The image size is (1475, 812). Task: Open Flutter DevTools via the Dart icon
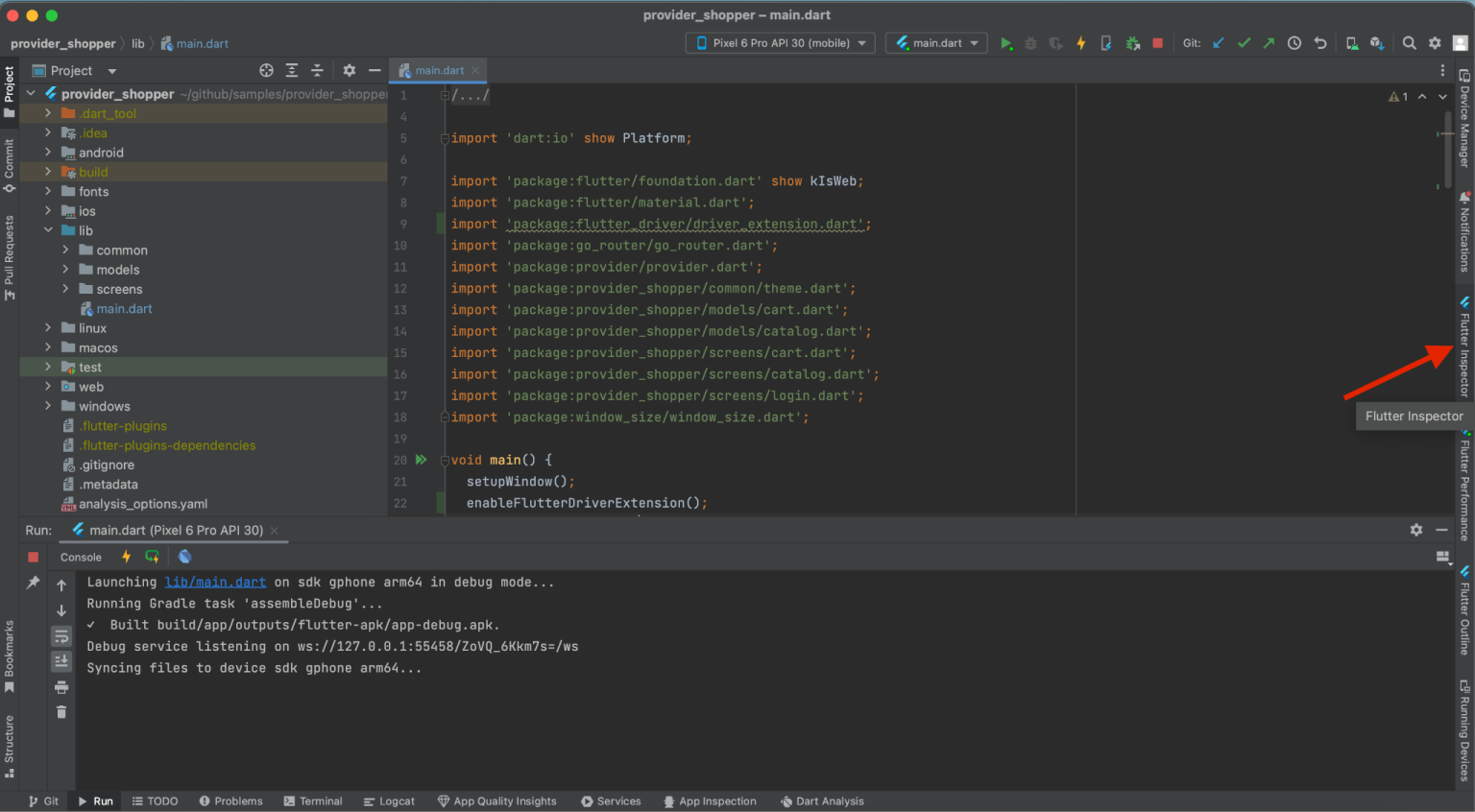click(183, 557)
